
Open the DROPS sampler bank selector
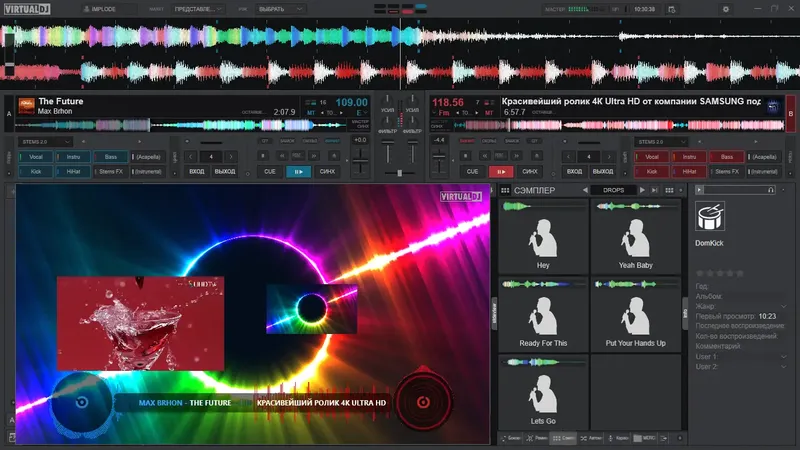pos(613,190)
